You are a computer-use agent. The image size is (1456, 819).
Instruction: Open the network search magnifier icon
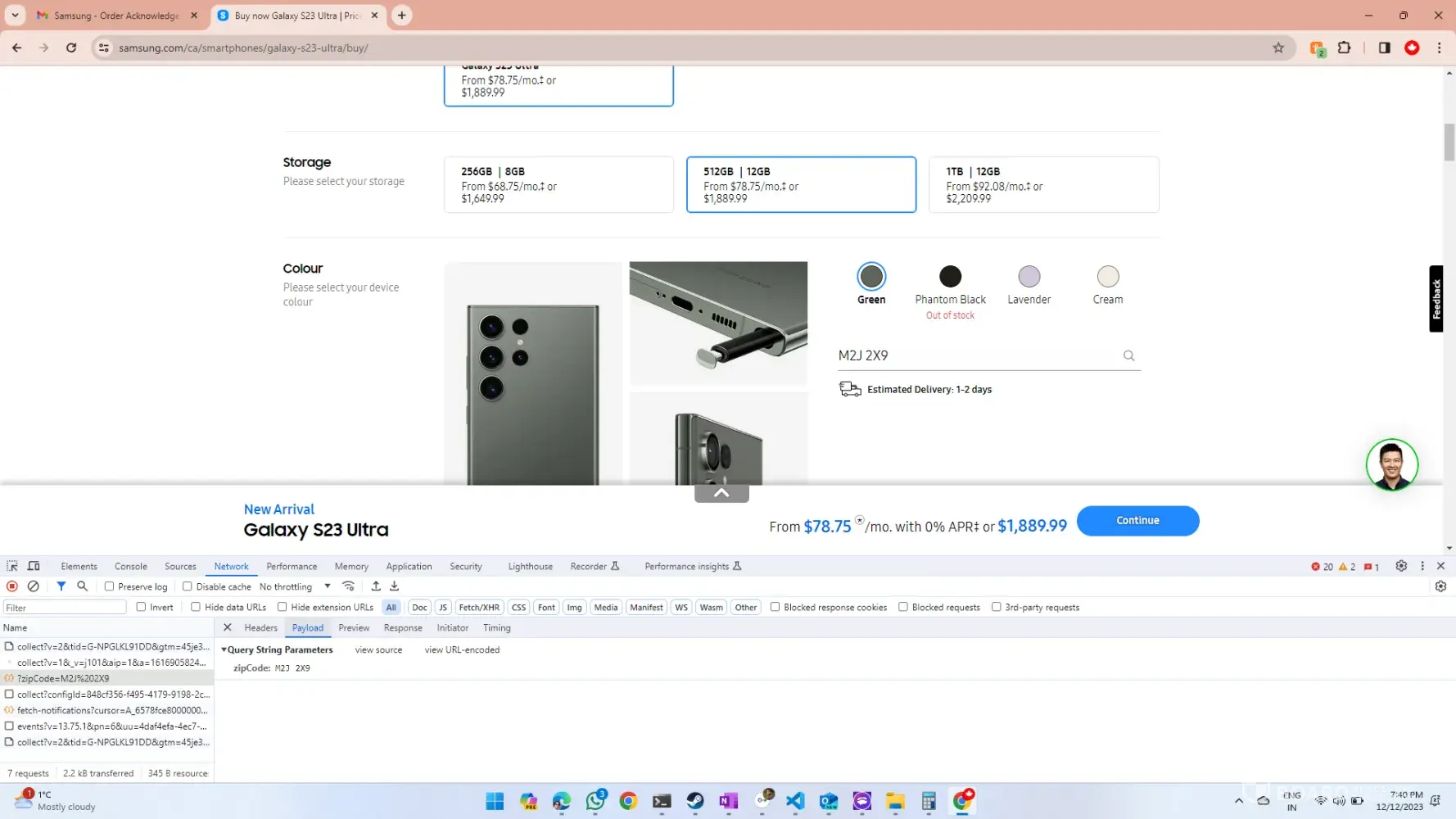[83, 586]
